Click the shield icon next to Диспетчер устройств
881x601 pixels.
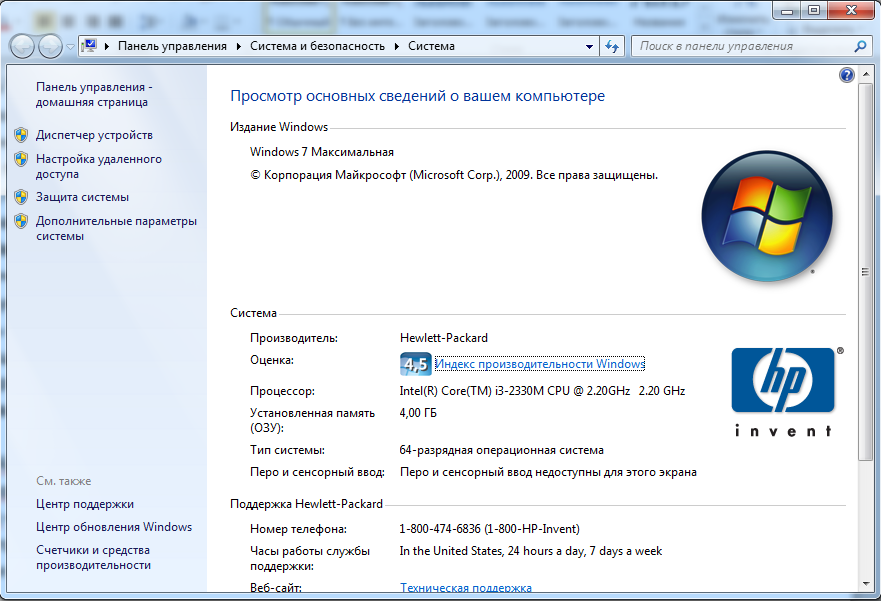click(x=21, y=135)
